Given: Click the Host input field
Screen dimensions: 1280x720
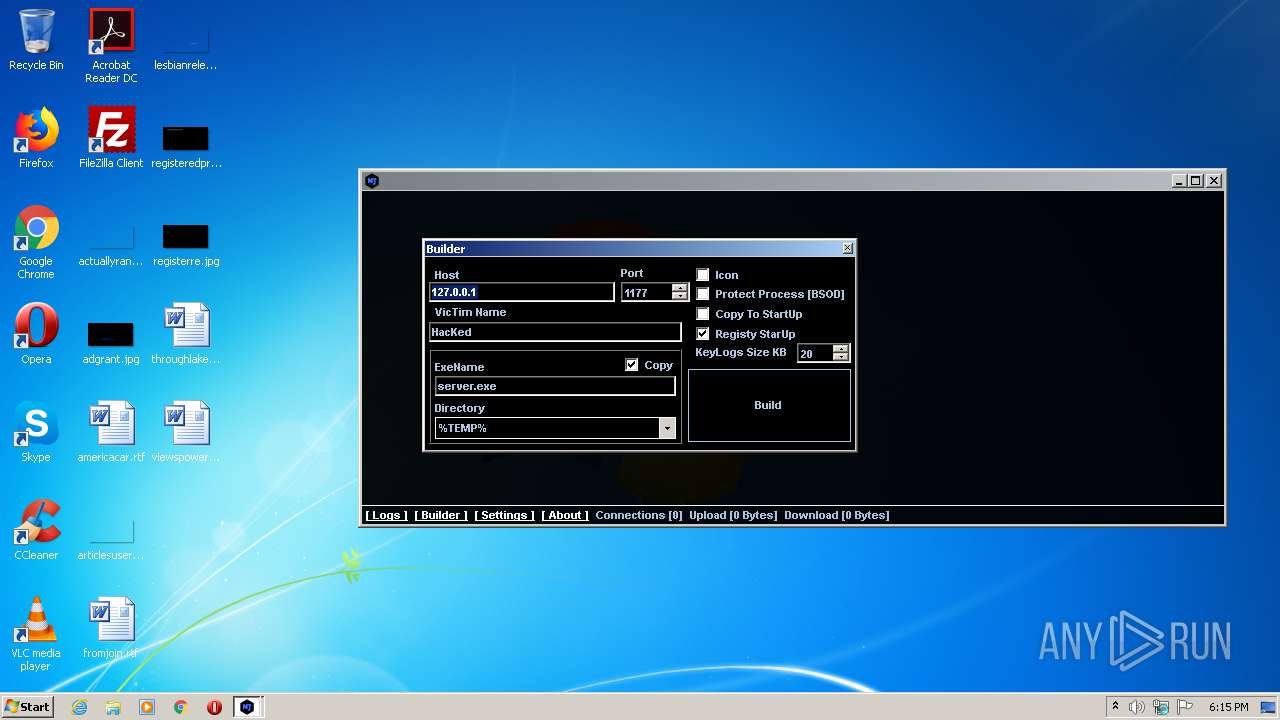Looking at the screenshot, I should (522, 292).
